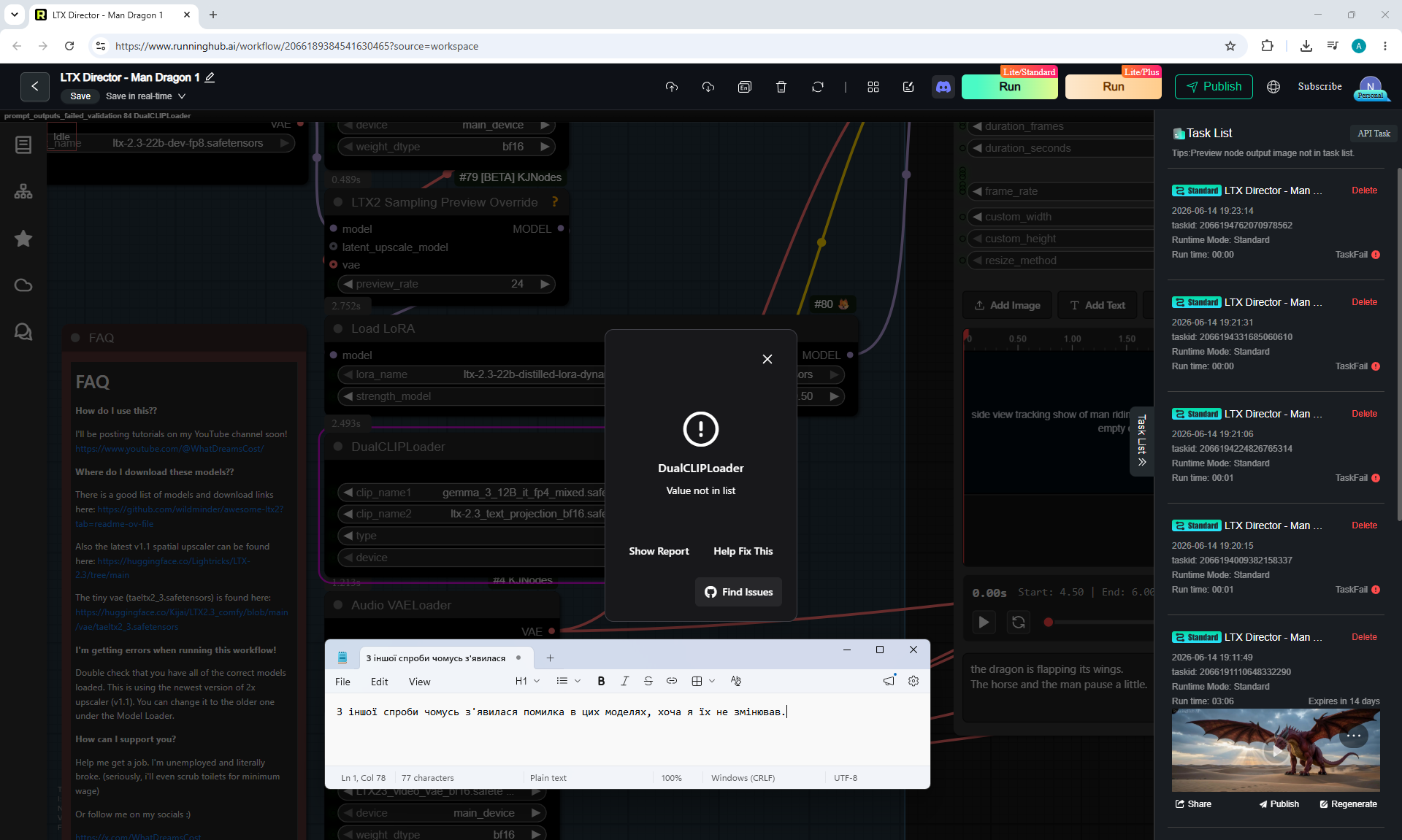Open Notepad settings gear icon

coord(913,681)
